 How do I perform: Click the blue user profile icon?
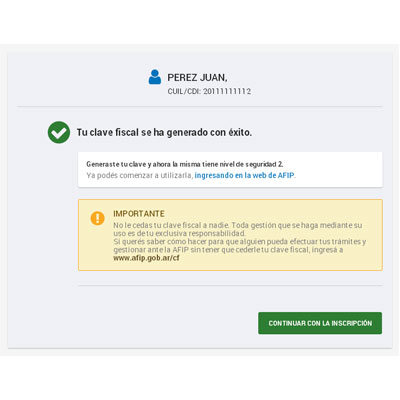155,77
